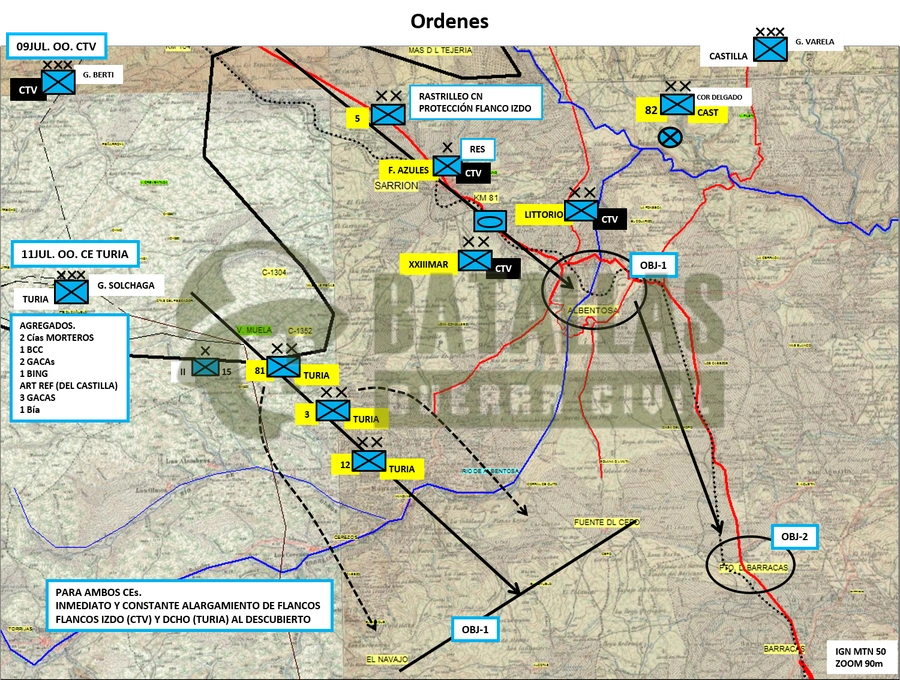This screenshot has width=900, height=680.
Task: Click the COR DELGADO label
Action: (x=719, y=97)
